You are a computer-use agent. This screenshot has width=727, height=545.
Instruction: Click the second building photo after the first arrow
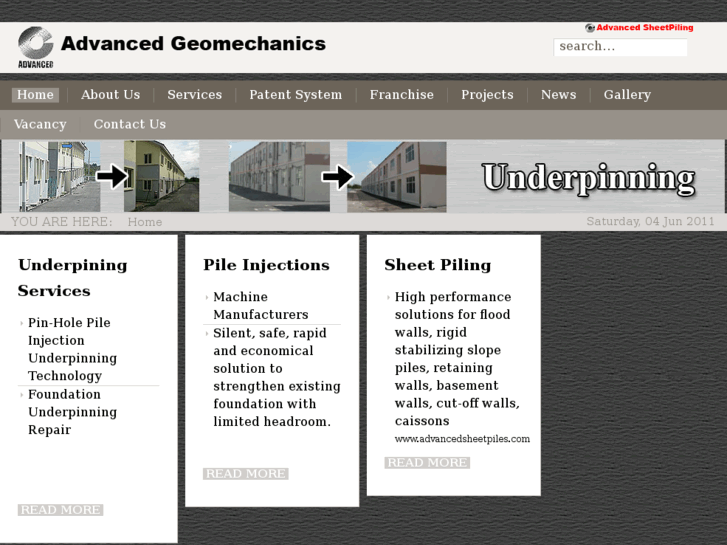[161, 177]
